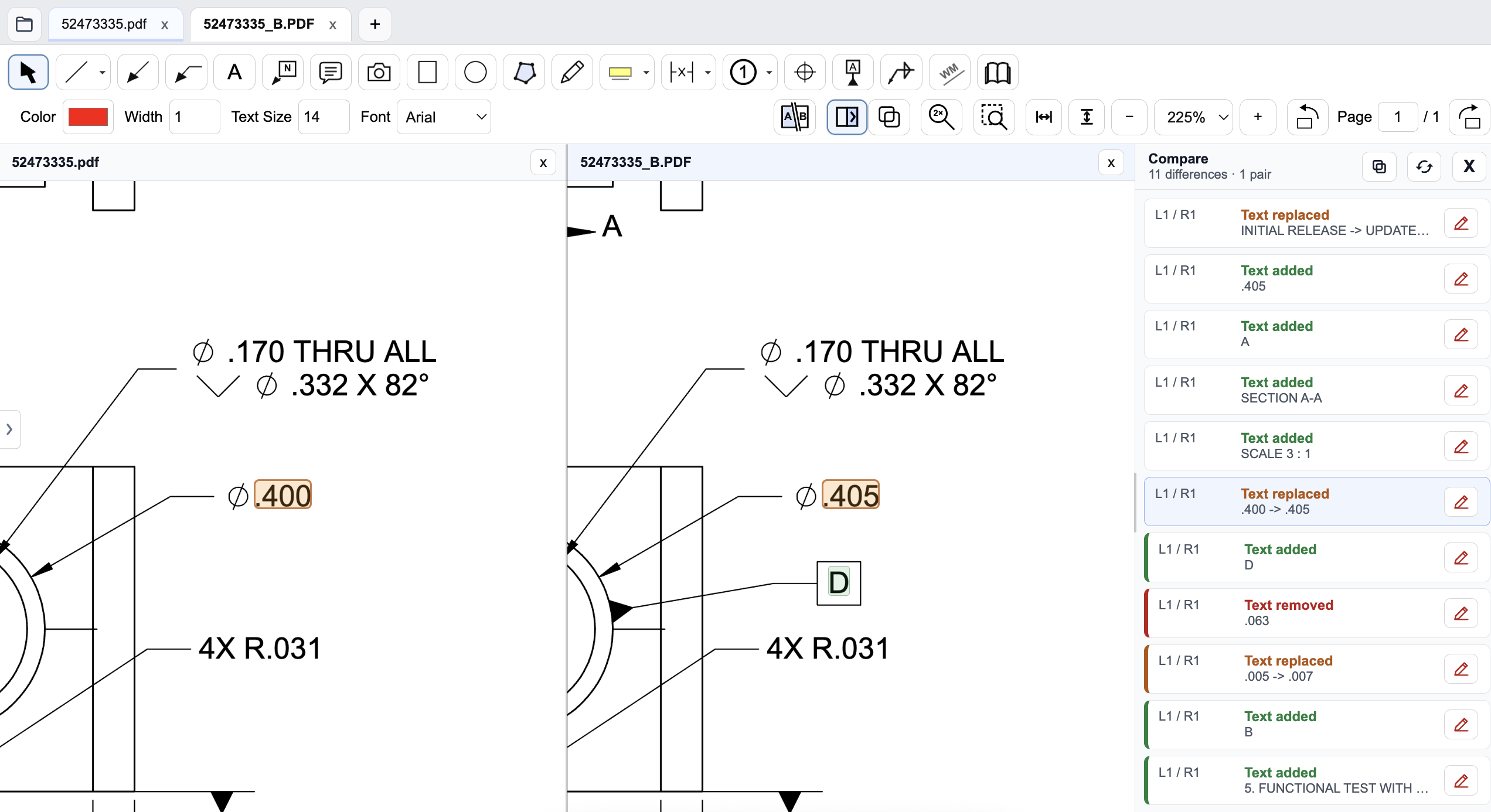
Task: Select the line drawing tool
Action: coord(77,73)
